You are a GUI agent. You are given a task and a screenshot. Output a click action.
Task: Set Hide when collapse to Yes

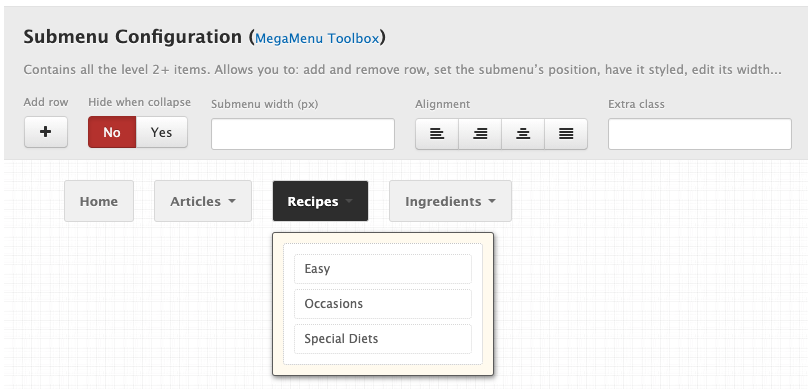(x=161, y=132)
